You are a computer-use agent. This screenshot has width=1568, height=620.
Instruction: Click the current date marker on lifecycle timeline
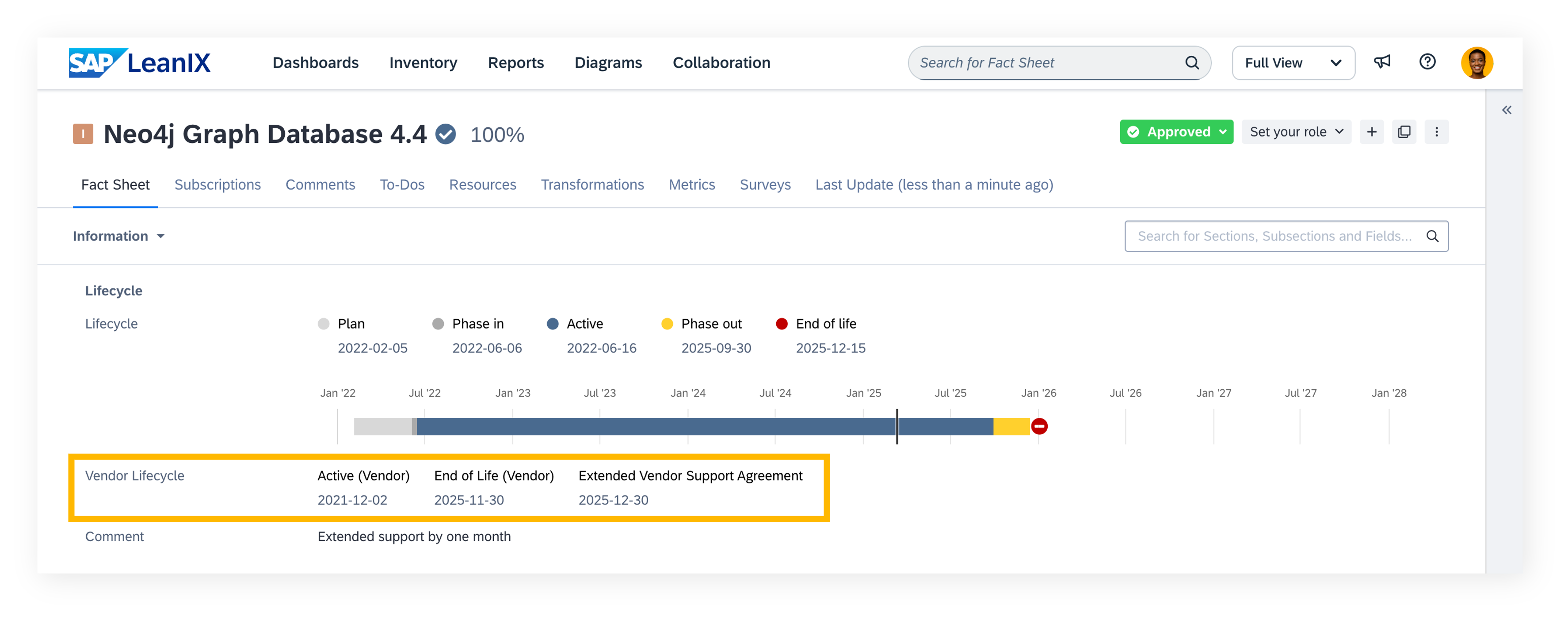coord(897,426)
